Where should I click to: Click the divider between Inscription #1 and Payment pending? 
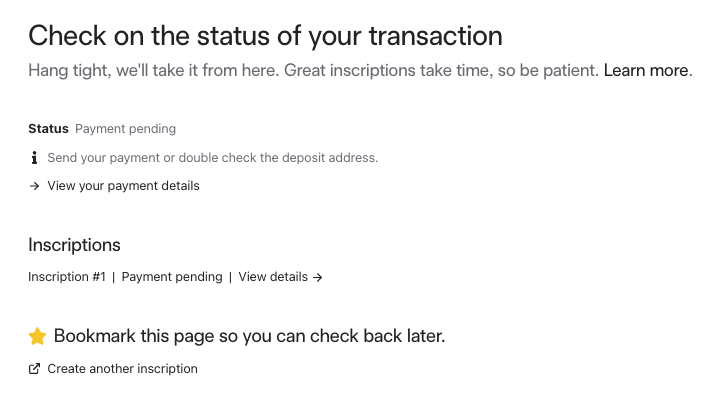coord(113,277)
